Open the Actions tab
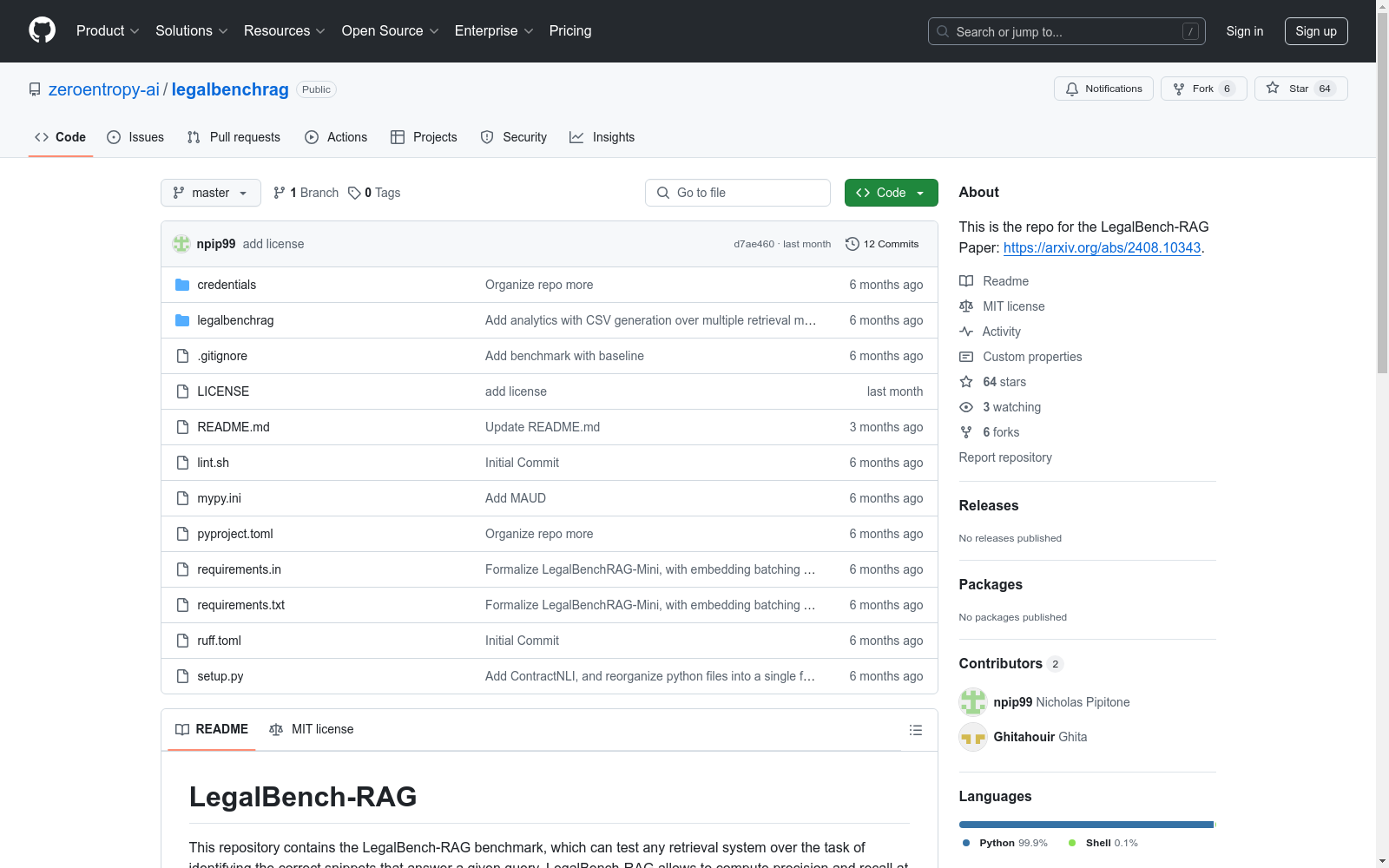Image resolution: width=1389 pixels, height=868 pixels. click(x=336, y=137)
